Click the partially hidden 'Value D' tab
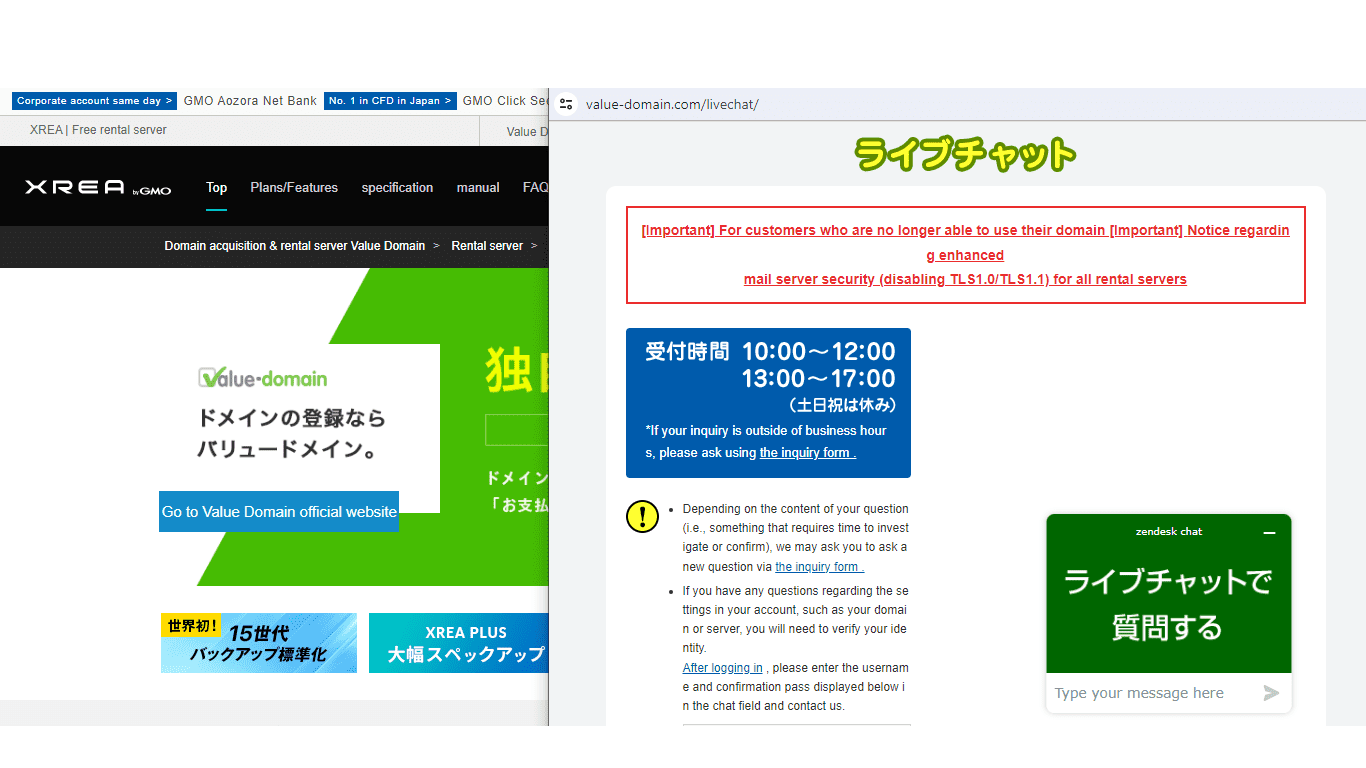 coord(527,131)
